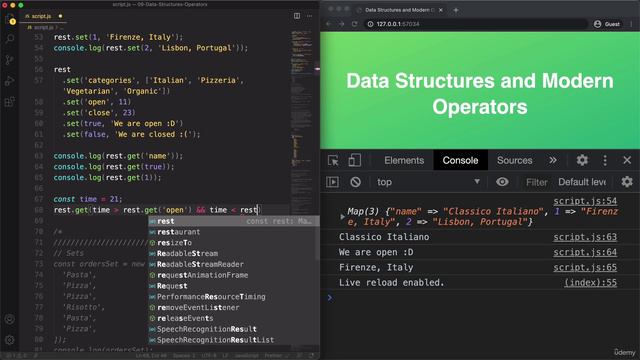This screenshot has width=640, height=360.
Task: Open the script.js:54 source link
Action: tap(585, 201)
